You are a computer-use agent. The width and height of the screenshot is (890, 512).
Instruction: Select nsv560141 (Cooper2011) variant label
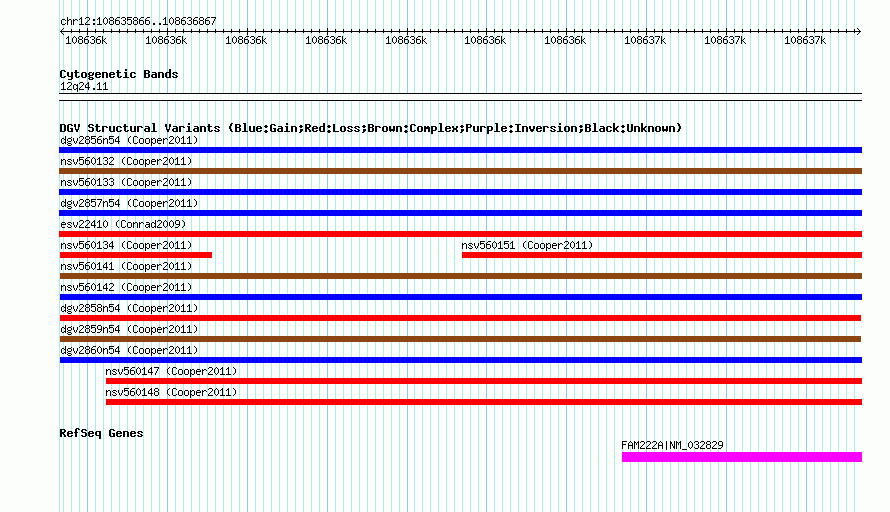126,266
